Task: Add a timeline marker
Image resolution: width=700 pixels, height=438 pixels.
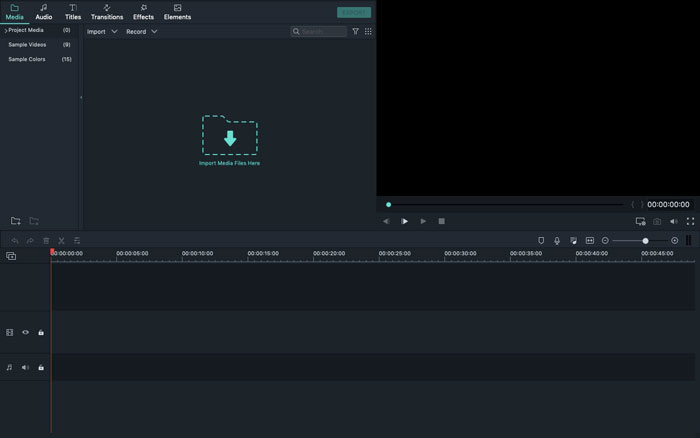Action: click(541, 241)
